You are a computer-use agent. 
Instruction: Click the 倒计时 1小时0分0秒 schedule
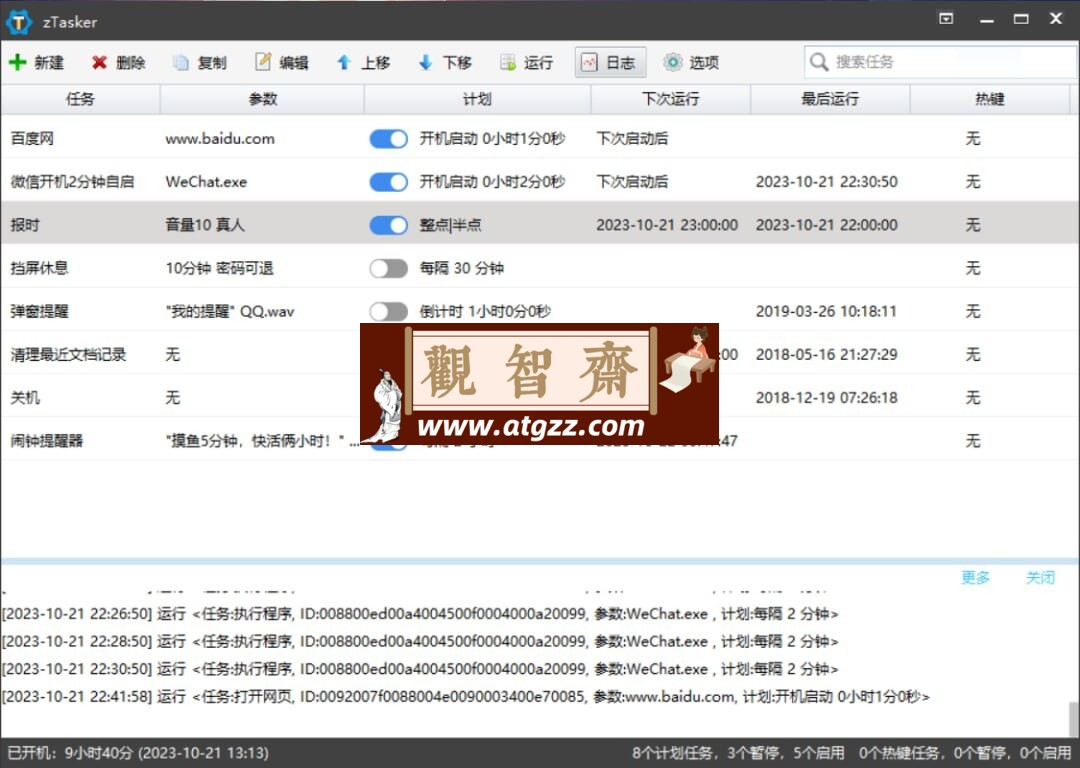pos(485,311)
